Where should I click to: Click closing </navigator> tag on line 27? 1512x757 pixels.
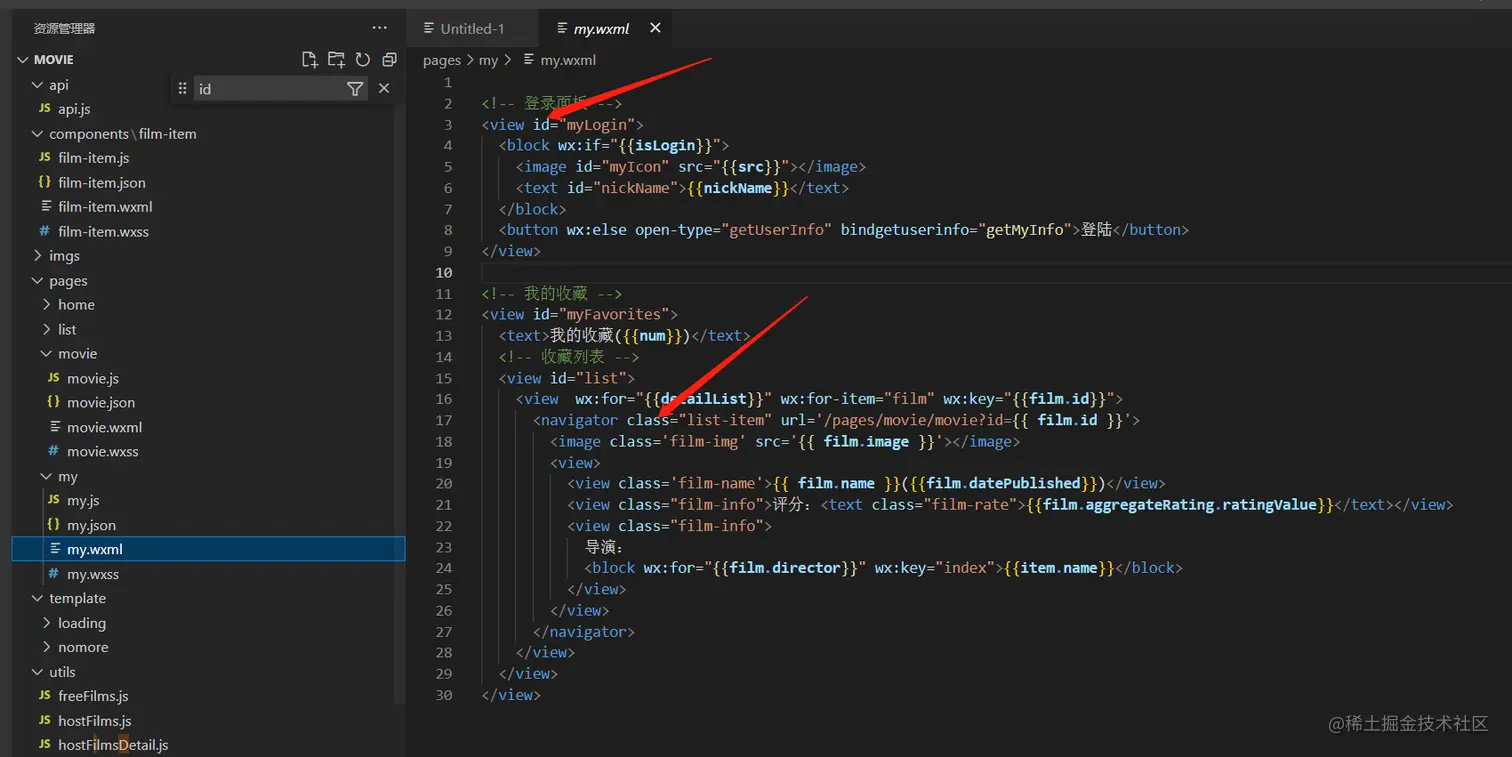[x=584, y=632]
